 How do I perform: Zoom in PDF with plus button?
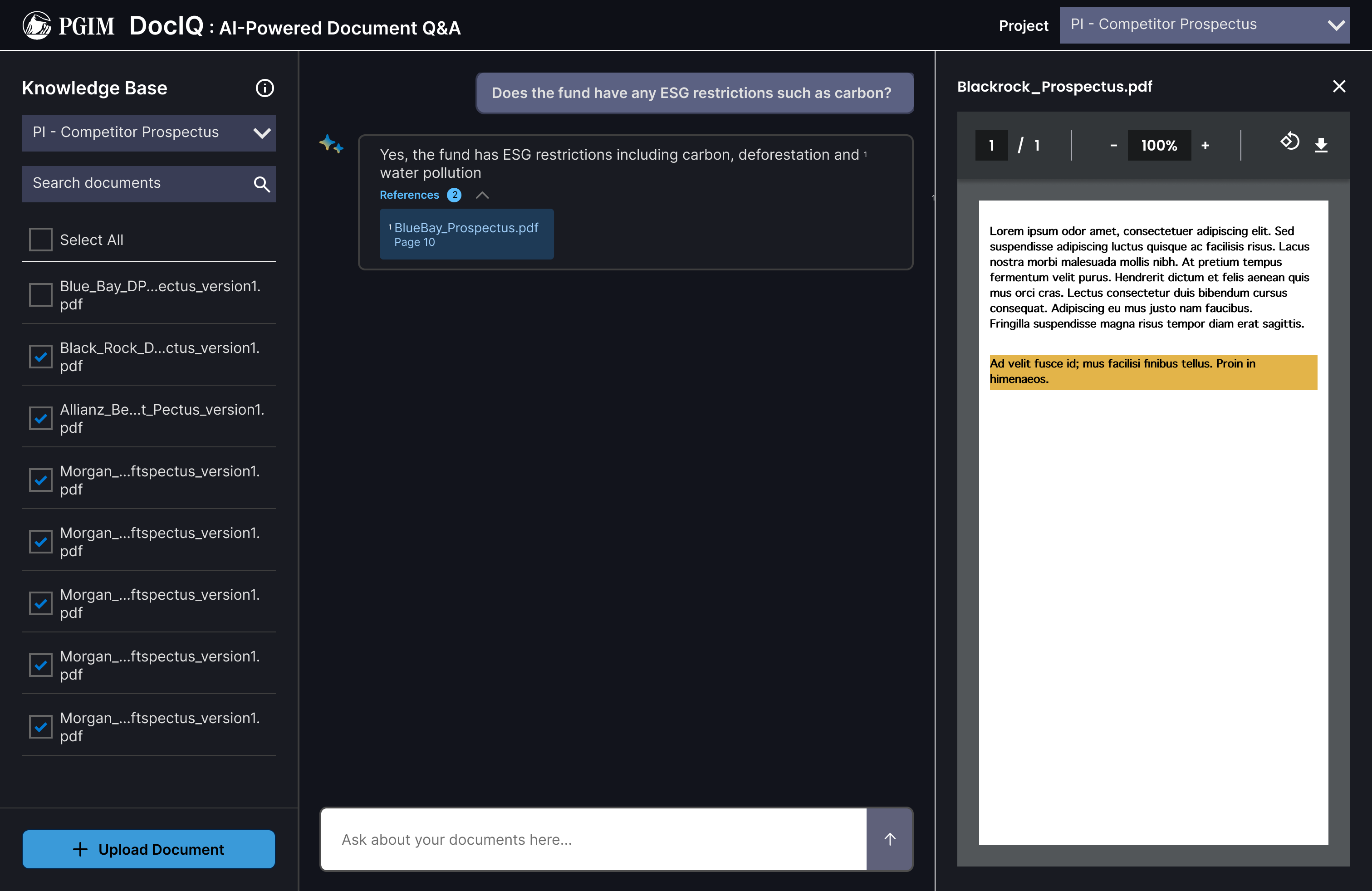pyautogui.click(x=1205, y=145)
